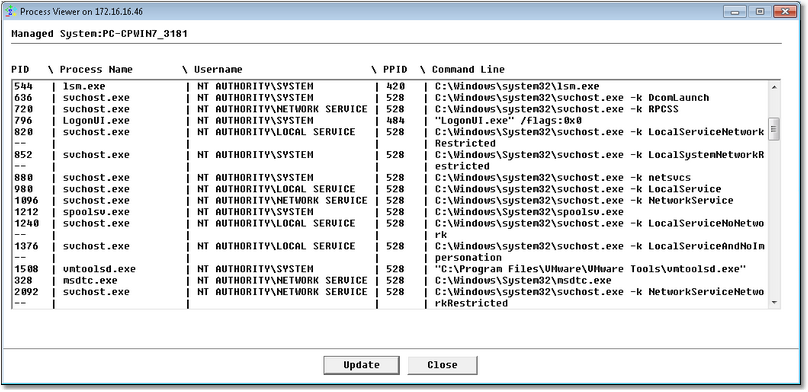Click the PID column header

point(20,70)
